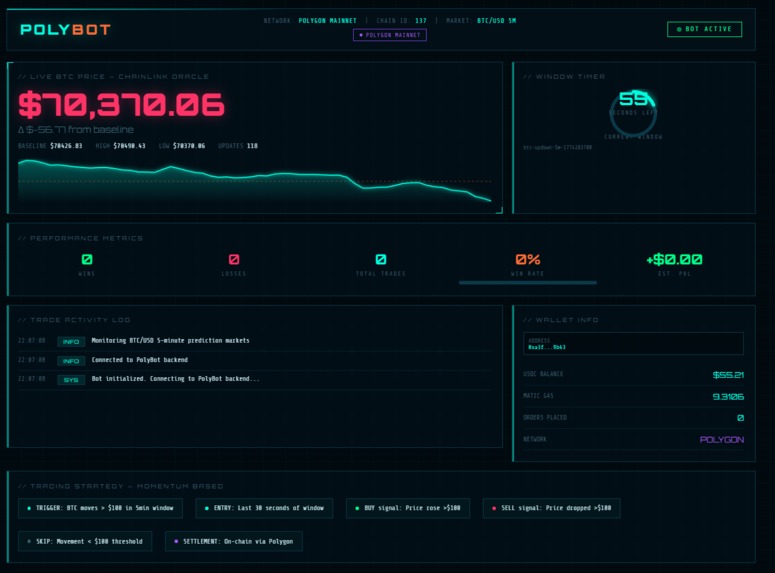The height and width of the screenshot is (573, 775).
Task: Click the UPDATES count 118
Action: 252,146
